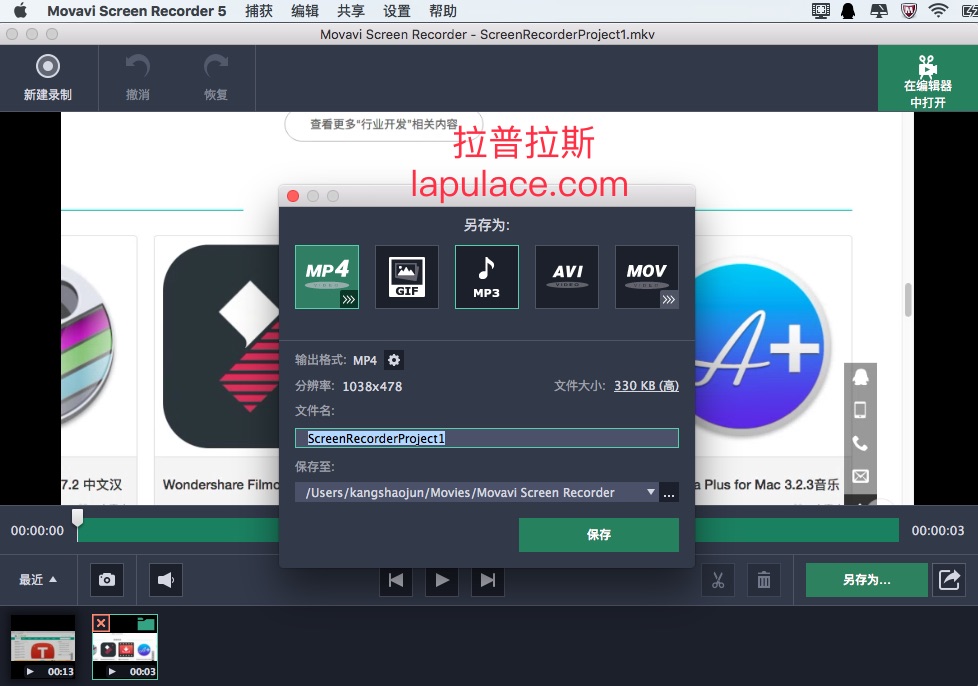
Task: Close the 另存为 dialog
Action: (293, 196)
